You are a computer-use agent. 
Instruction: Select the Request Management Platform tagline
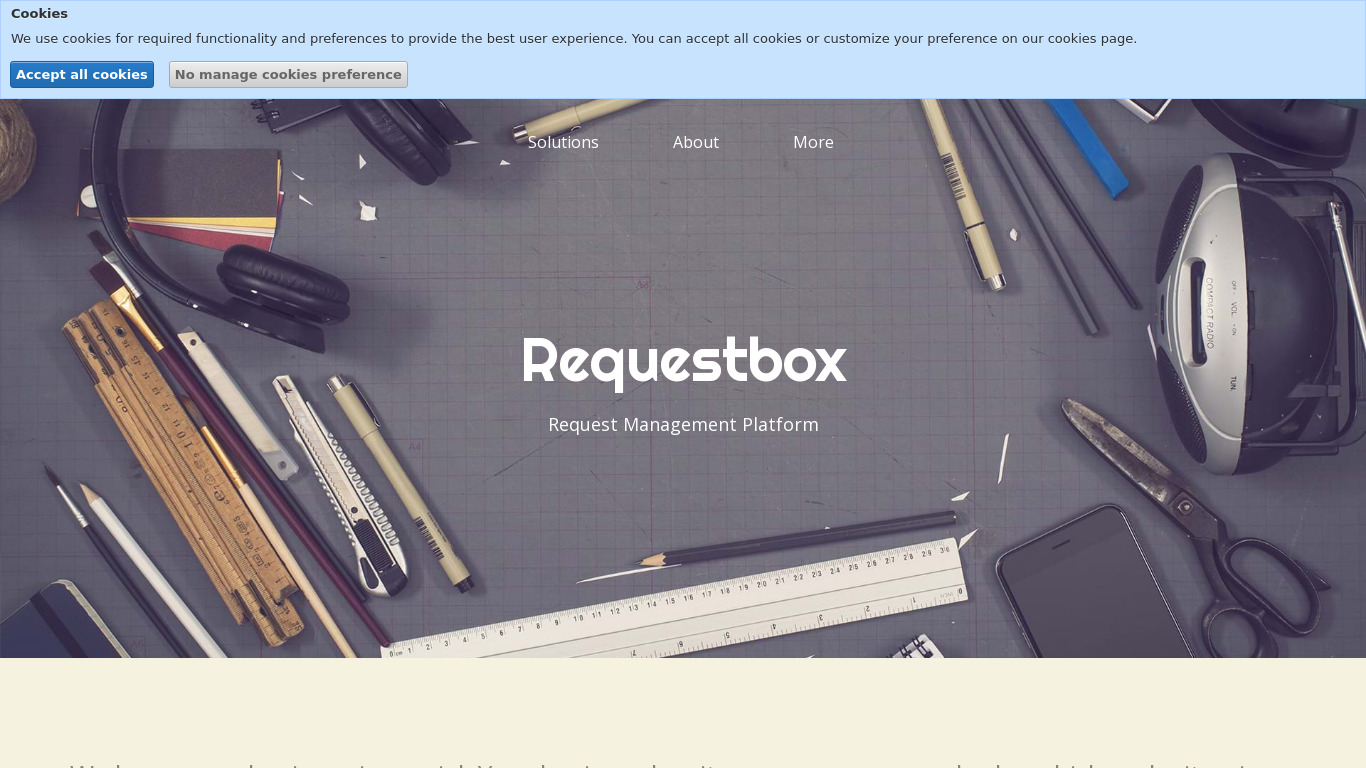[684, 425]
